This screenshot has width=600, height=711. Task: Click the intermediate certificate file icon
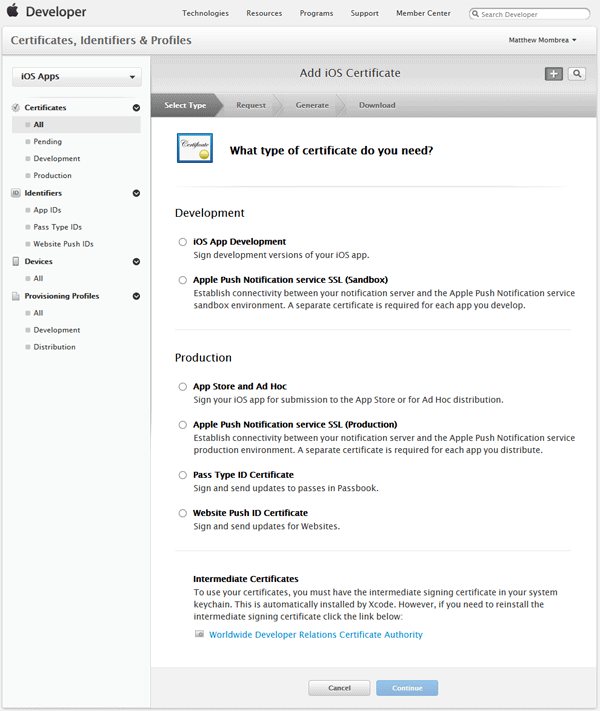tap(199, 634)
